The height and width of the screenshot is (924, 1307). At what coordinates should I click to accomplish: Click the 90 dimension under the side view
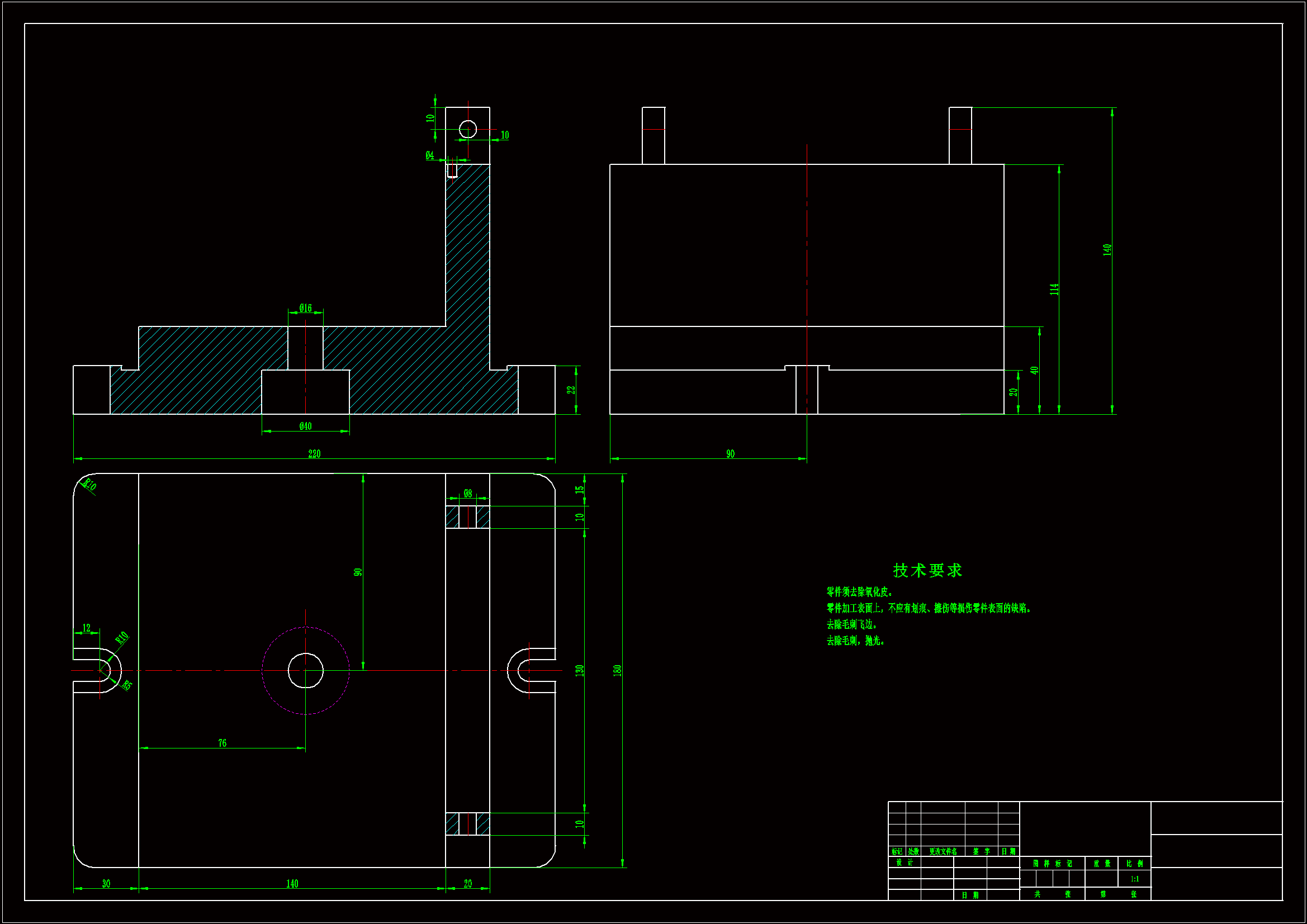click(730, 454)
